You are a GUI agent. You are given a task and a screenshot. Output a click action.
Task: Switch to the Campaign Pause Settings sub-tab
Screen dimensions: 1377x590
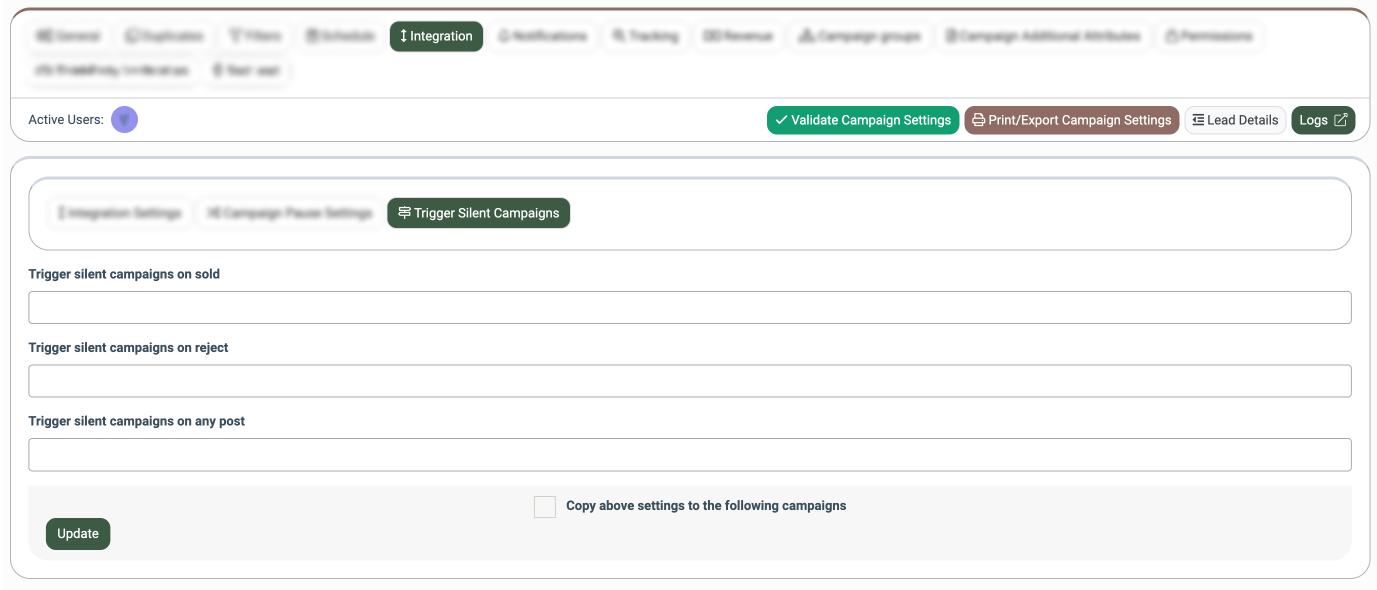tap(289, 213)
